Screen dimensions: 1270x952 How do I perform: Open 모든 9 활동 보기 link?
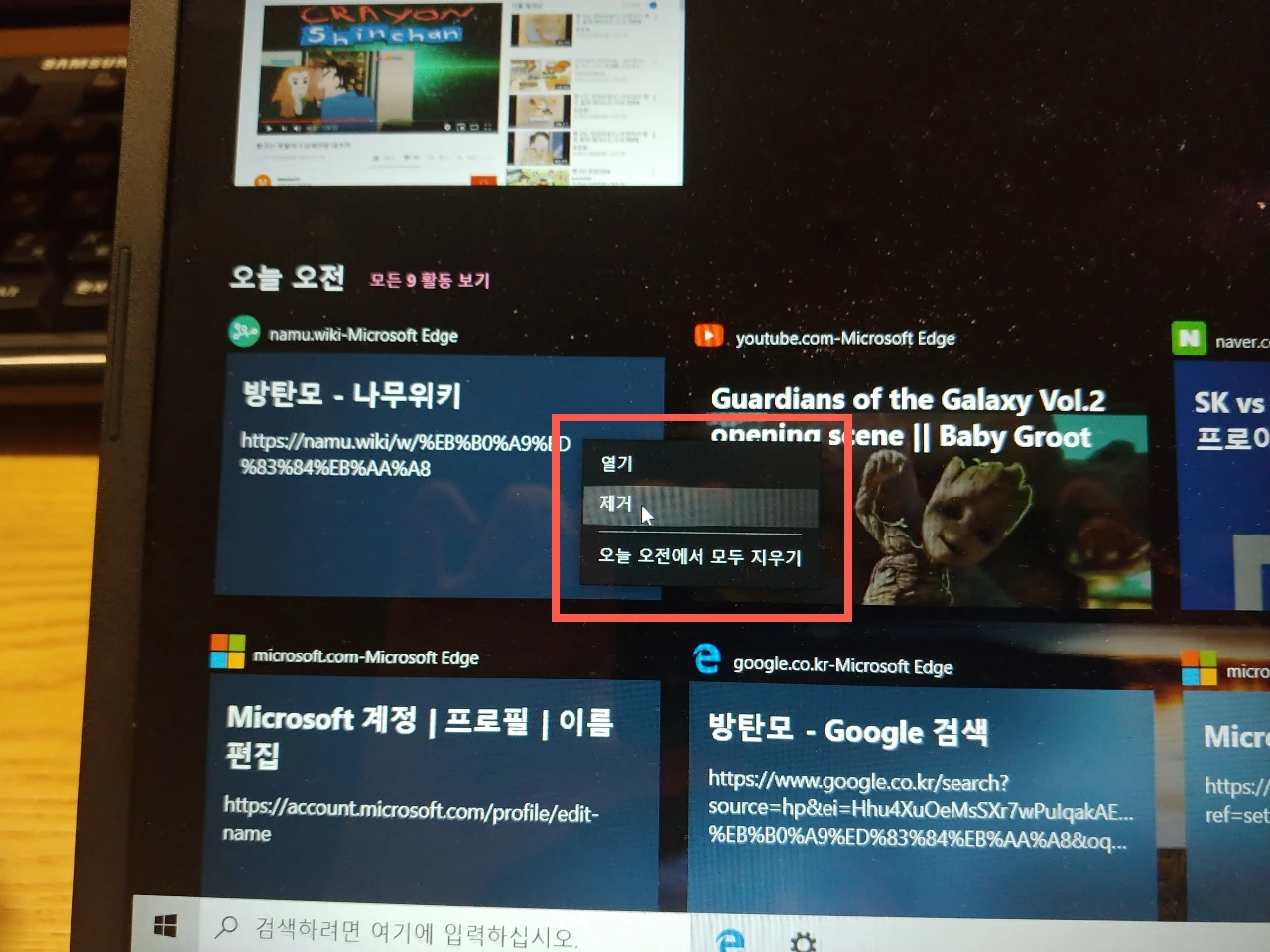pos(430,280)
